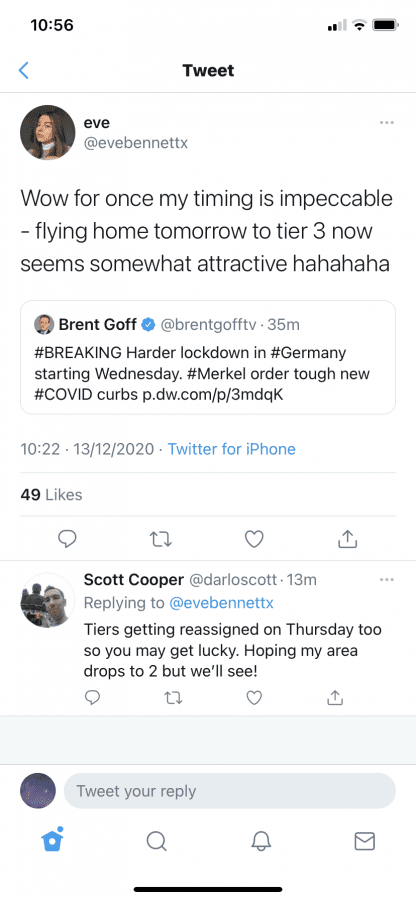Screen dimensions: 416x900
Task: Like Scott Cooper's reply
Action: pyautogui.click(x=254, y=697)
